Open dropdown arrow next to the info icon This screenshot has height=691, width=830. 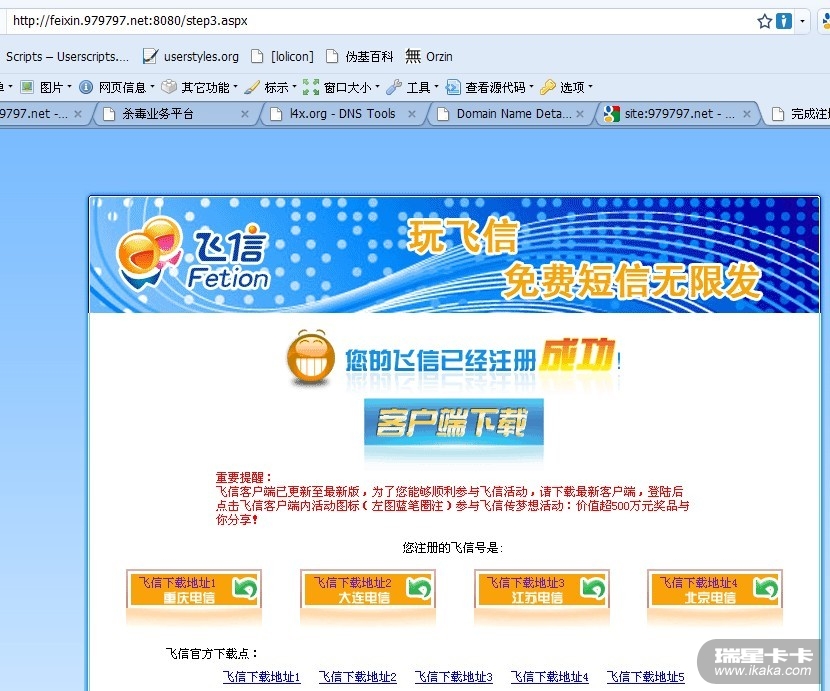pyautogui.click(x=802, y=21)
